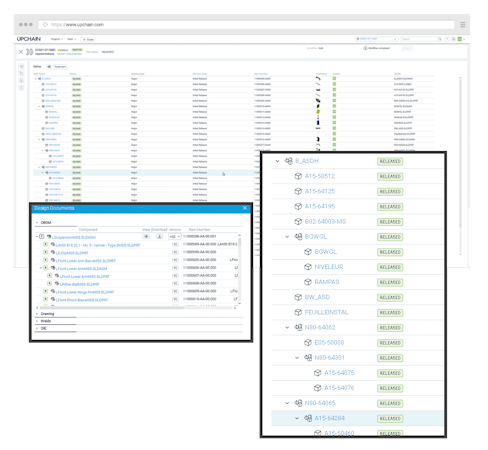Click part icon beside A15-50512 in enlarged tree
Image resolution: width=488 pixels, height=450 pixels.
[x=298, y=176]
